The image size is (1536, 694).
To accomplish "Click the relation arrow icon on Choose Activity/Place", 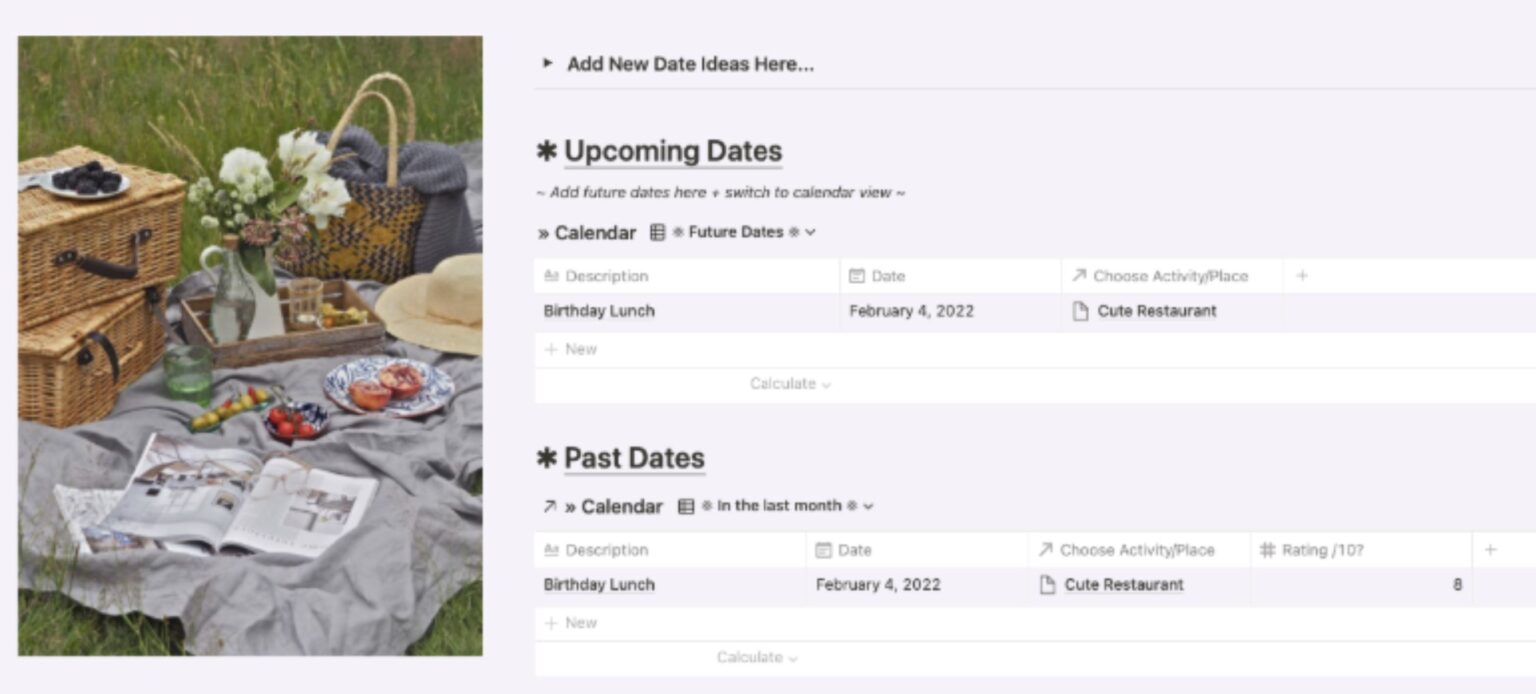I will tap(1075, 275).
